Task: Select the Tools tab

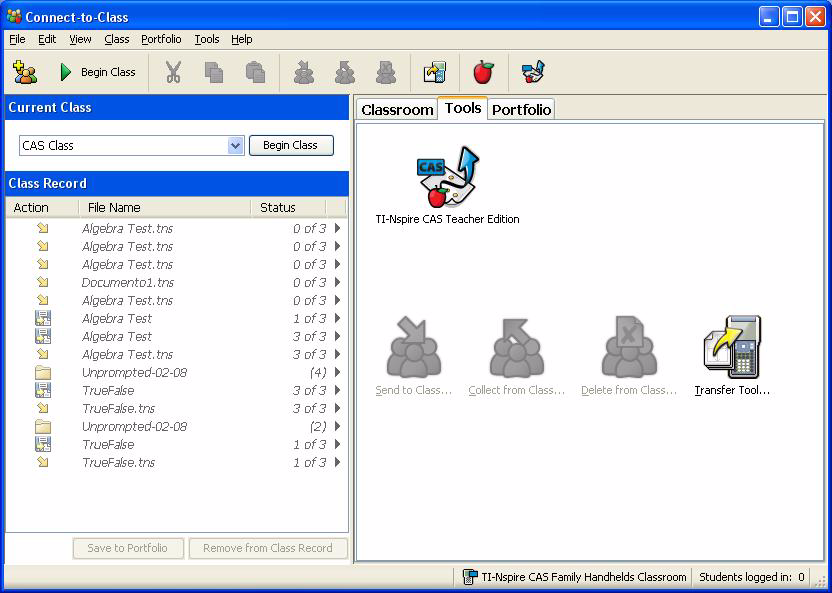Action: coord(463,108)
